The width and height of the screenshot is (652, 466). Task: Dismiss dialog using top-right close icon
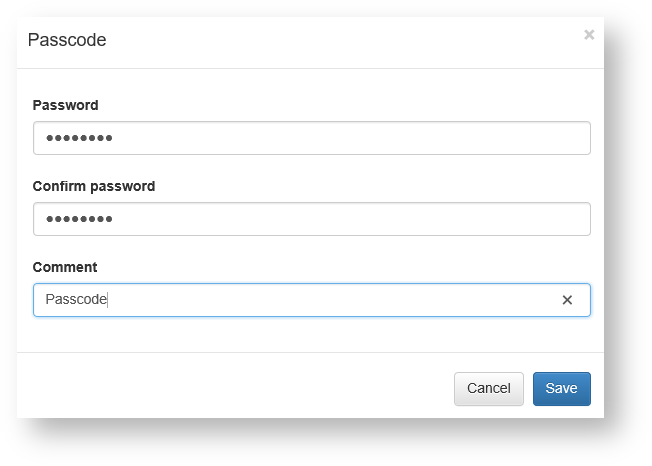tap(589, 35)
